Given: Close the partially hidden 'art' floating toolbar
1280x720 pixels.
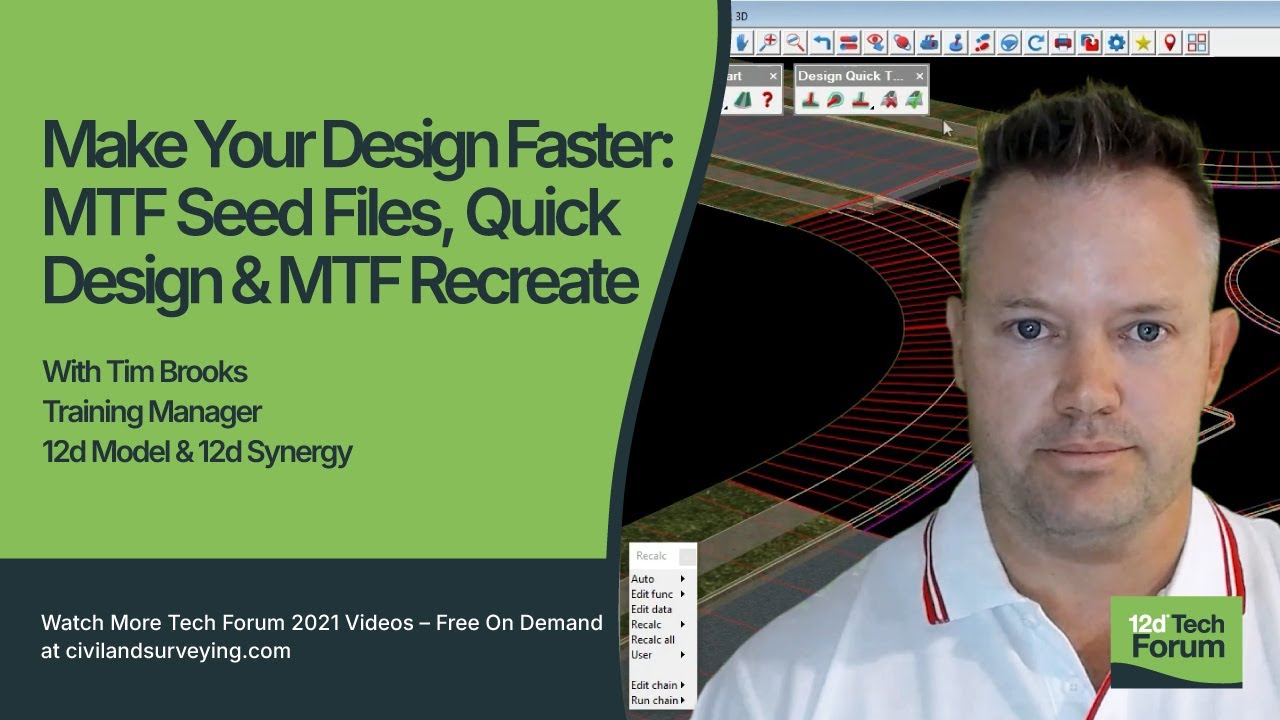Looking at the screenshot, I should coord(773,76).
